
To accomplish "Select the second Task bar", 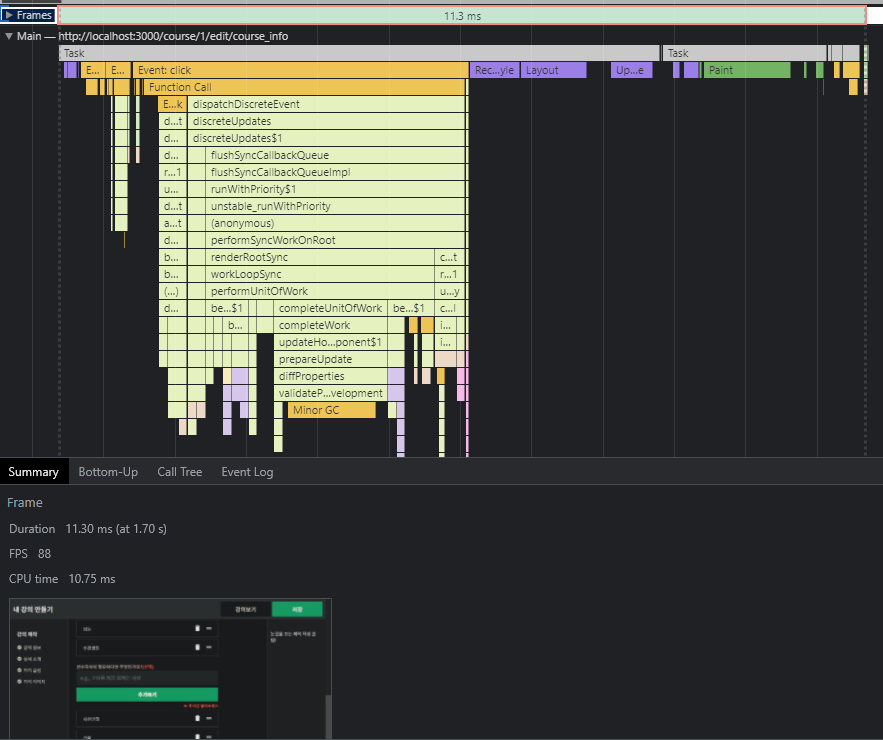I will 744,53.
